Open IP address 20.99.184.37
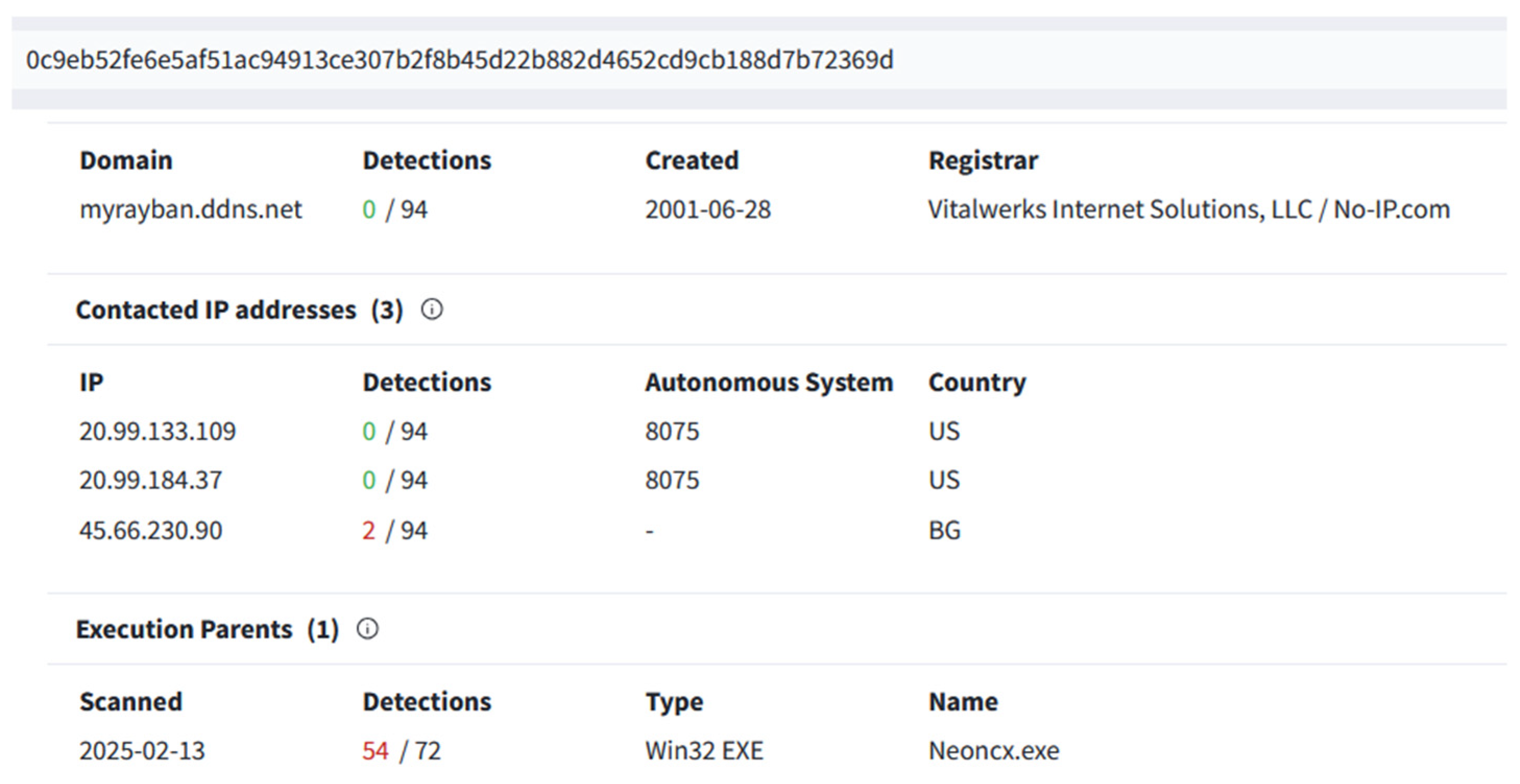Screen dimensions: 1520x784 pos(151,480)
